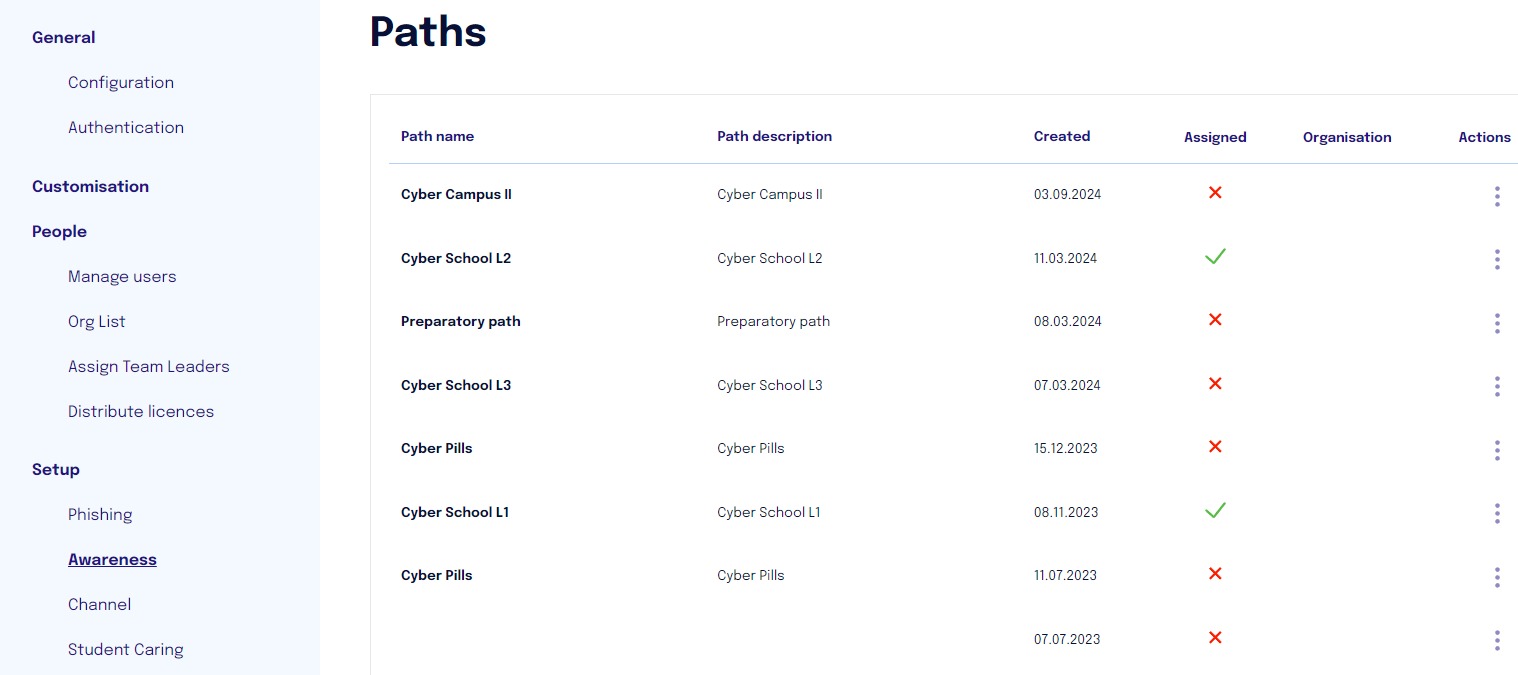Open Distribute licences page
Viewport: 1518px width, 675px height.
(x=141, y=412)
